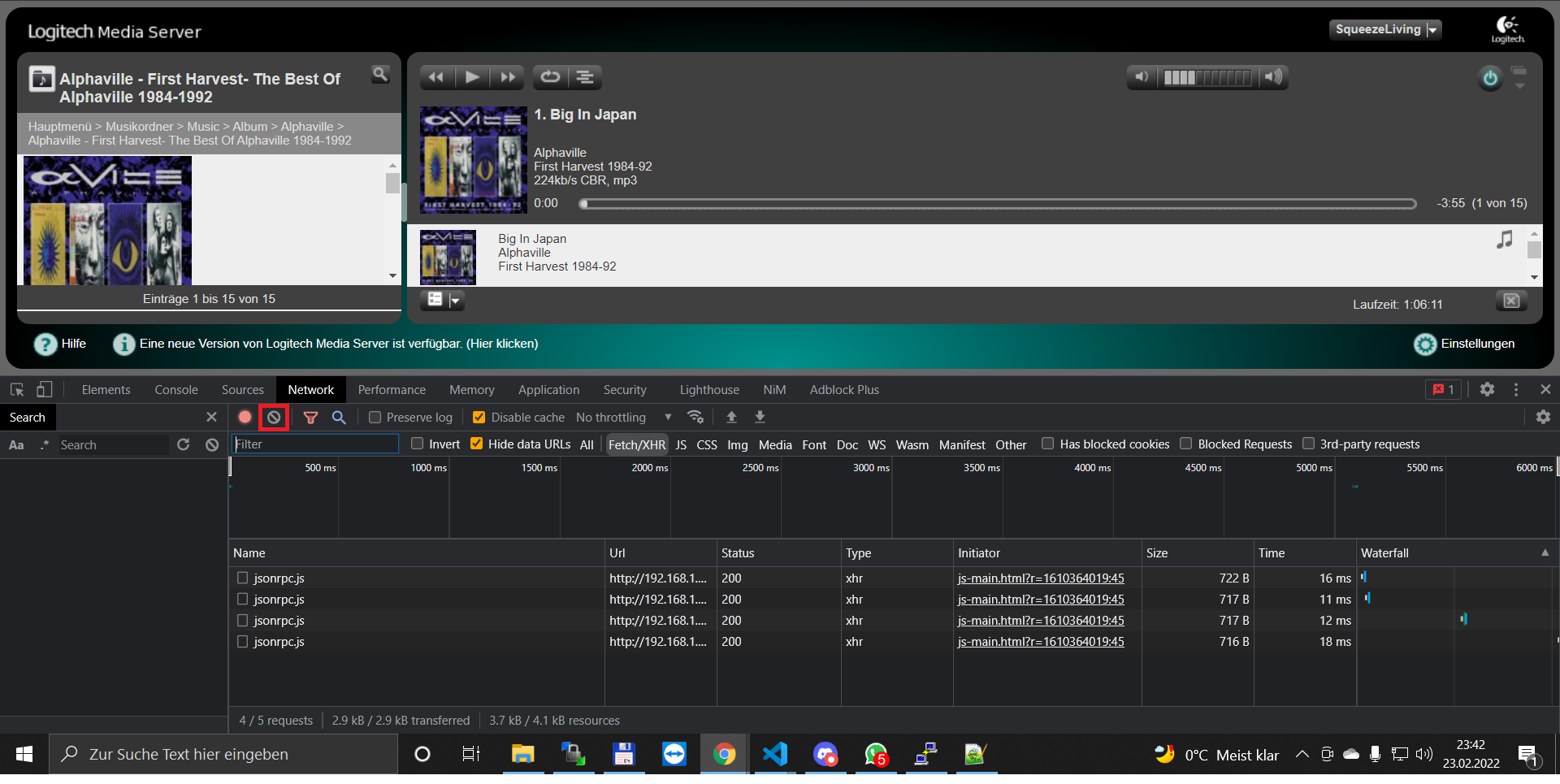This screenshot has width=1560, height=784.
Task: Toggle Invert filter checkbox
Action: click(418, 444)
